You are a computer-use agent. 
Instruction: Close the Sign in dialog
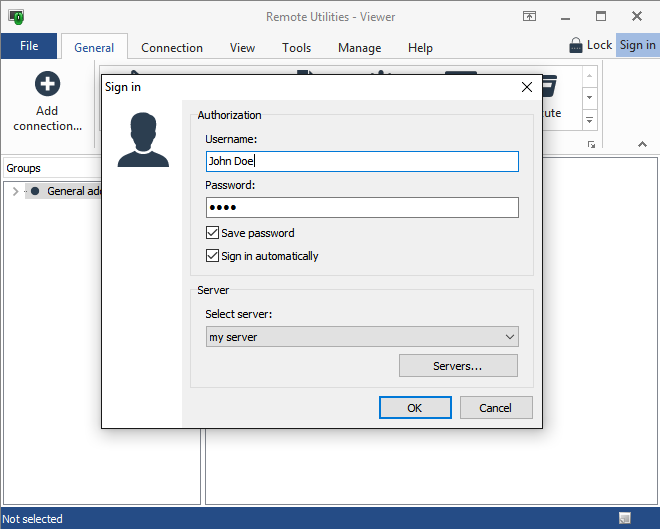[527, 87]
